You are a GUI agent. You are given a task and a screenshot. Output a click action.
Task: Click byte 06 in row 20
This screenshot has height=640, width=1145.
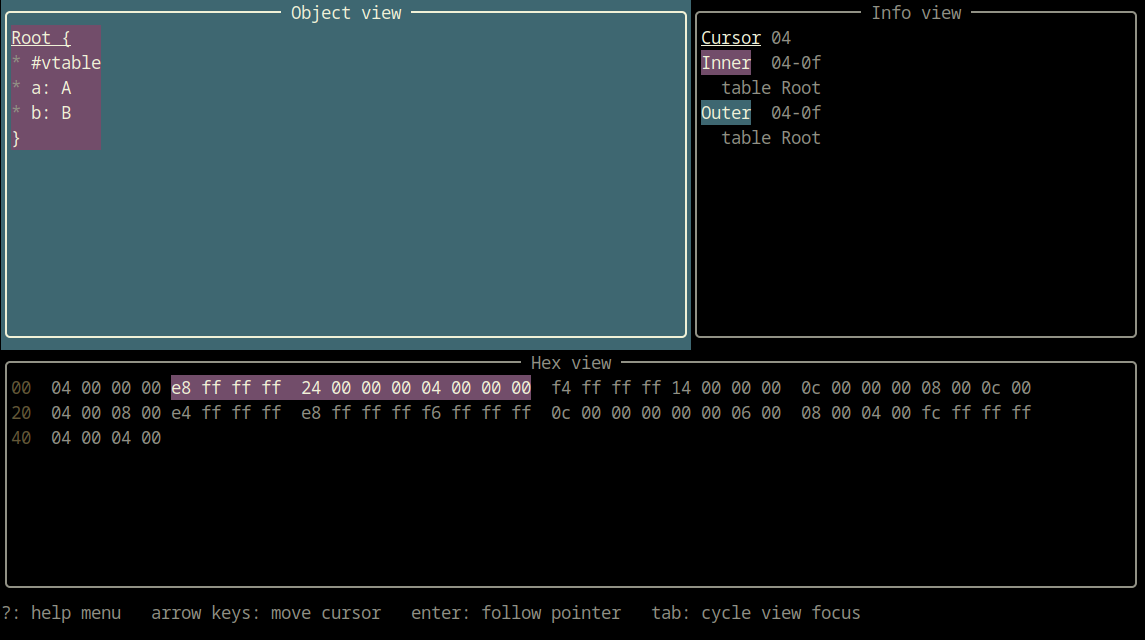(x=741, y=413)
